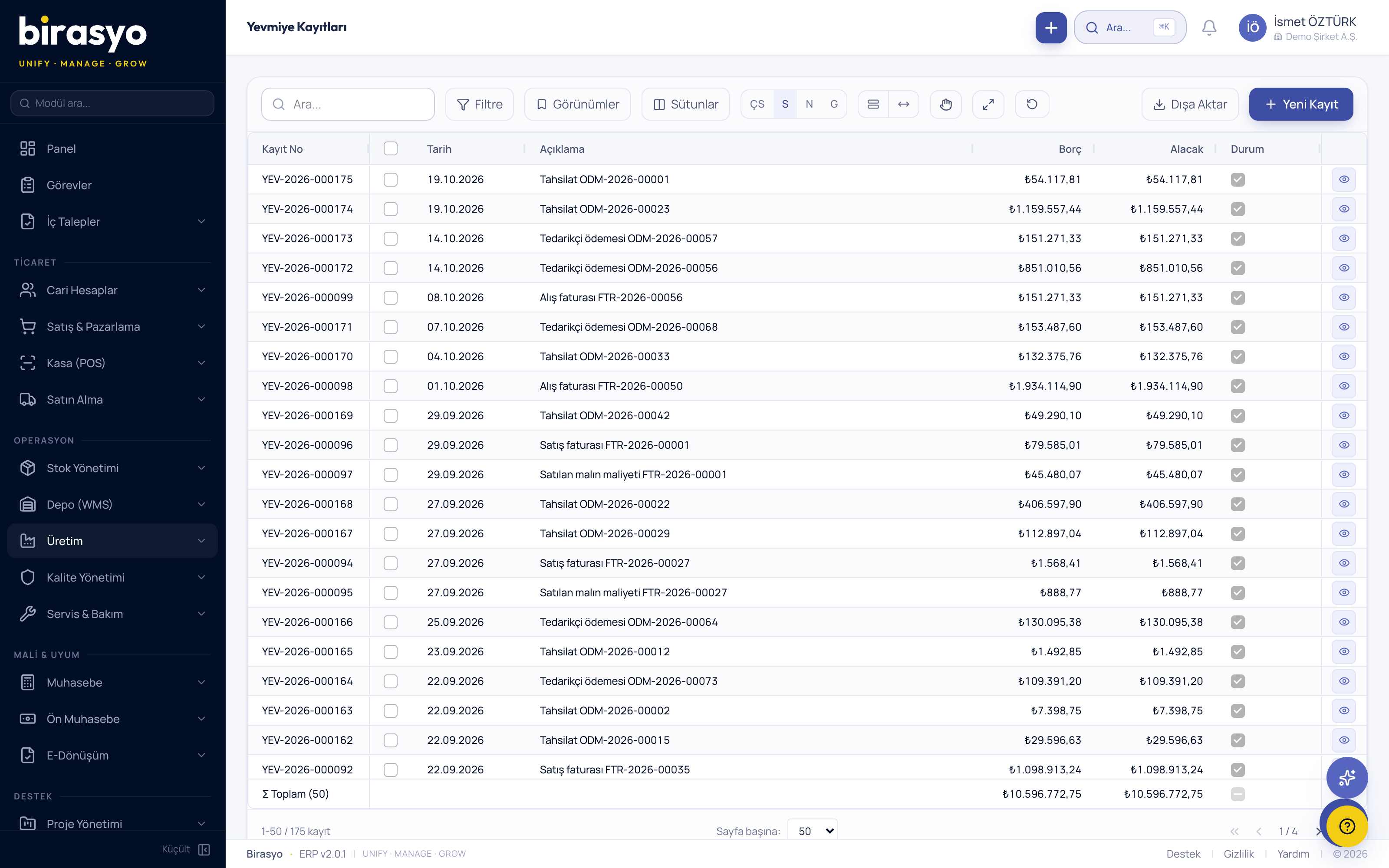
Task: Focus the table Ara search field
Action: 348,104
